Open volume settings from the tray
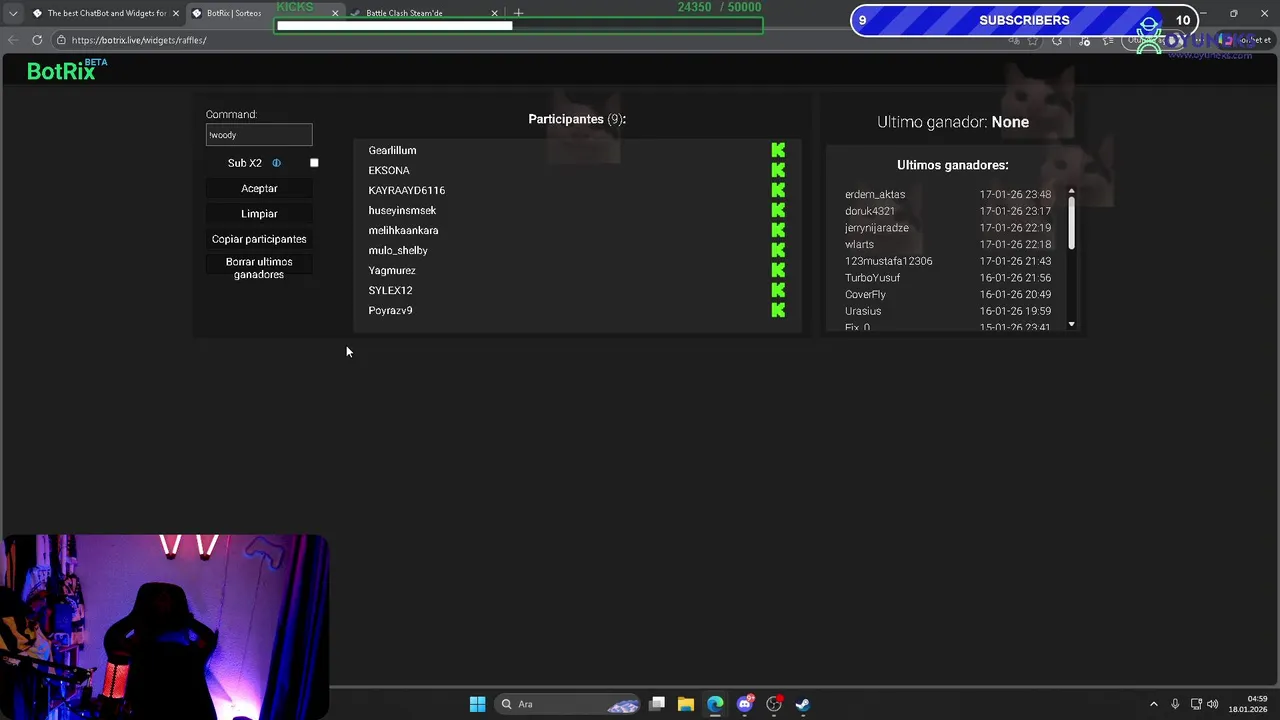1280x720 pixels. pos(1213,704)
